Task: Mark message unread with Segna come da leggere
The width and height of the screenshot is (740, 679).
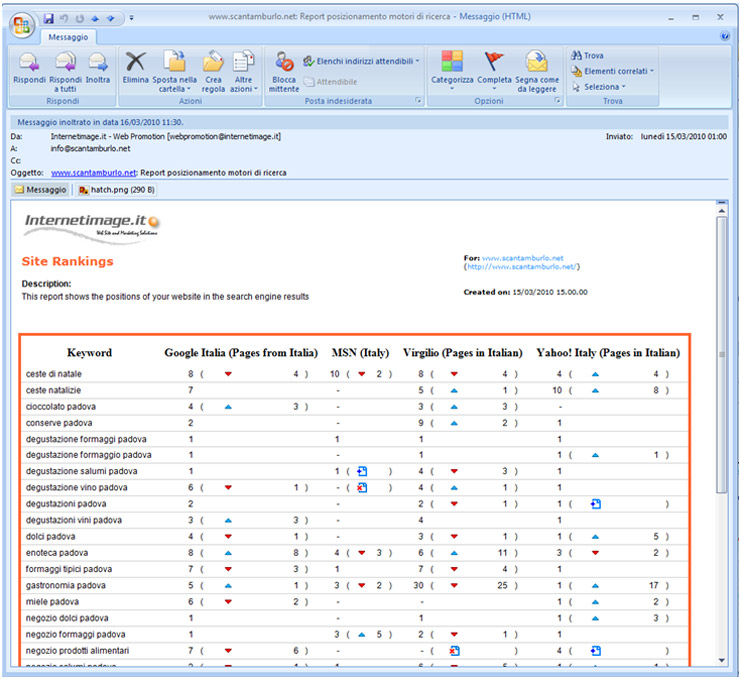Action: click(537, 72)
